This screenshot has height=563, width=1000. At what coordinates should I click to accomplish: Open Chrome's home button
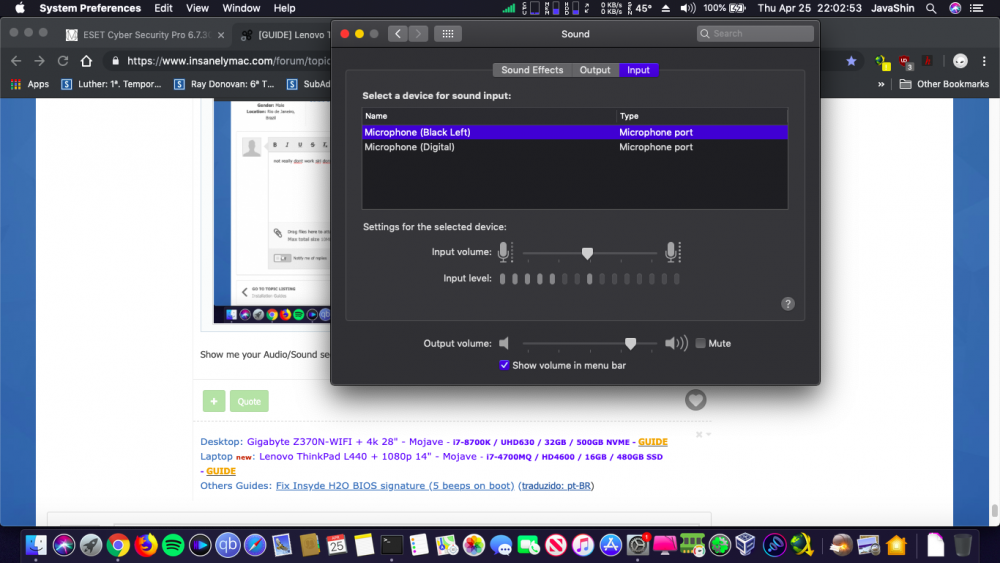pos(86,61)
